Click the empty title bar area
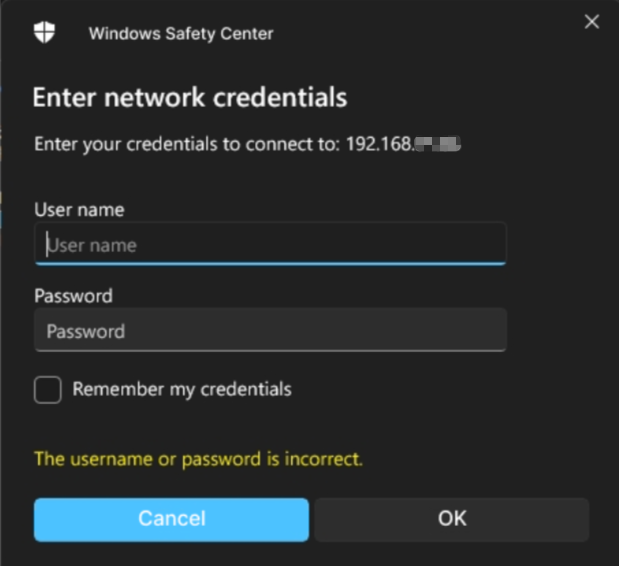The image size is (619, 566). [x=420, y=33]
